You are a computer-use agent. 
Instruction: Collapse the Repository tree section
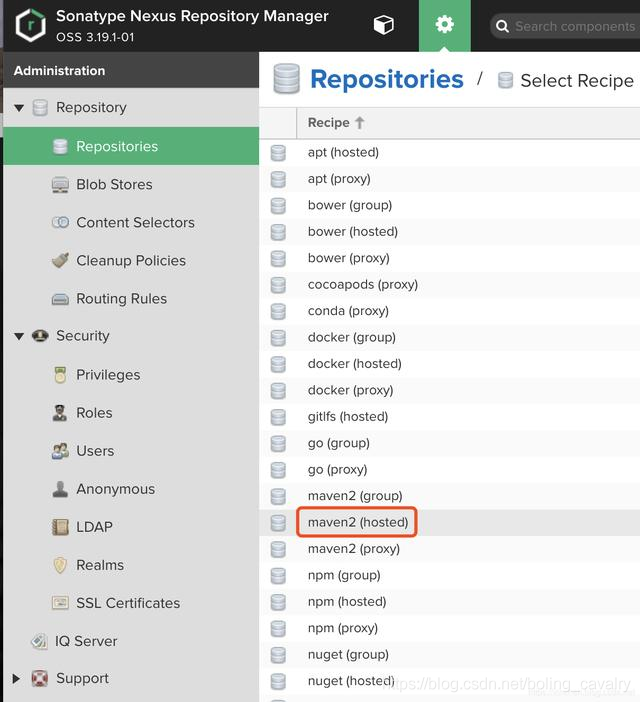tap(19, 108)
